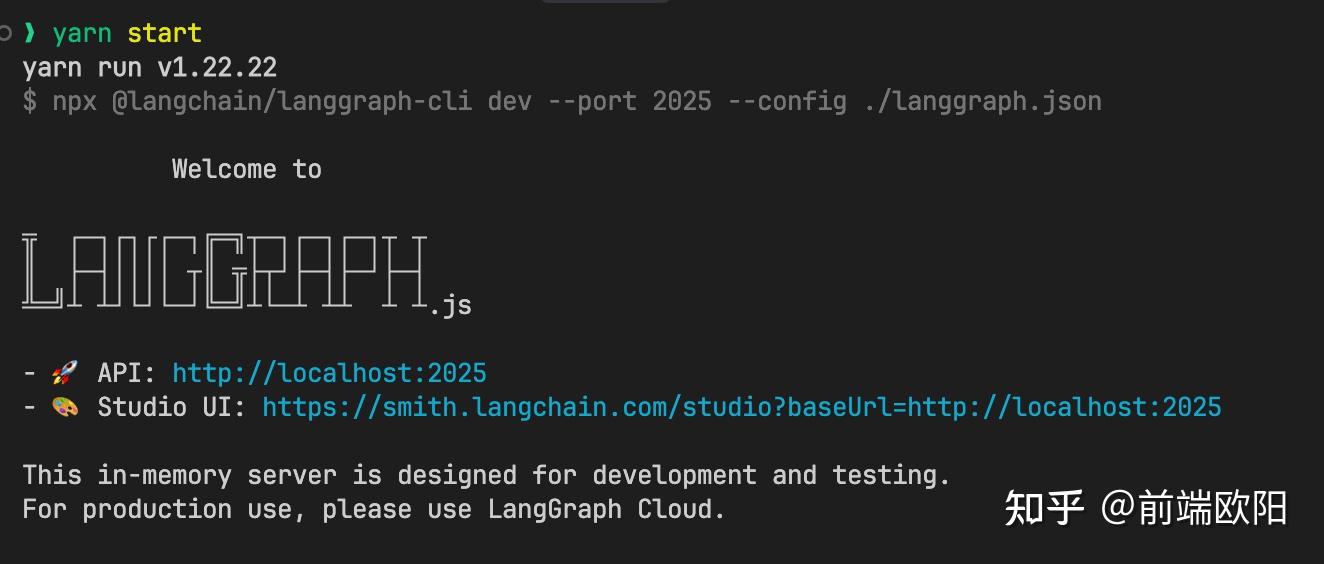Image resolution: width=1324 pixels, height=564 pixels.
Task: Click the LangGraph Cloud text
Action: (606, 509)
